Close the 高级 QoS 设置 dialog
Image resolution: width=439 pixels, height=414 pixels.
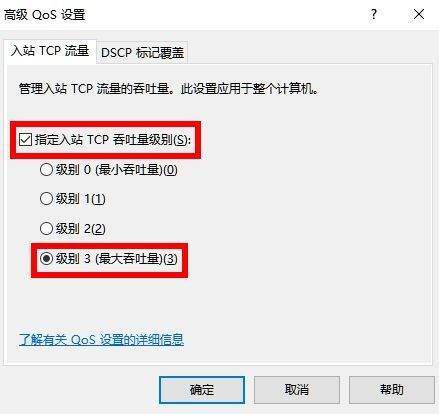tap(419, 14)
